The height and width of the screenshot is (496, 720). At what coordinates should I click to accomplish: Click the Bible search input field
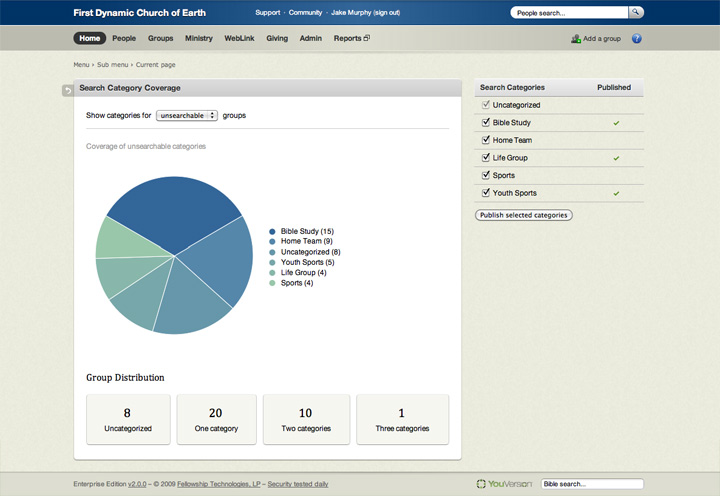[592, 484]
